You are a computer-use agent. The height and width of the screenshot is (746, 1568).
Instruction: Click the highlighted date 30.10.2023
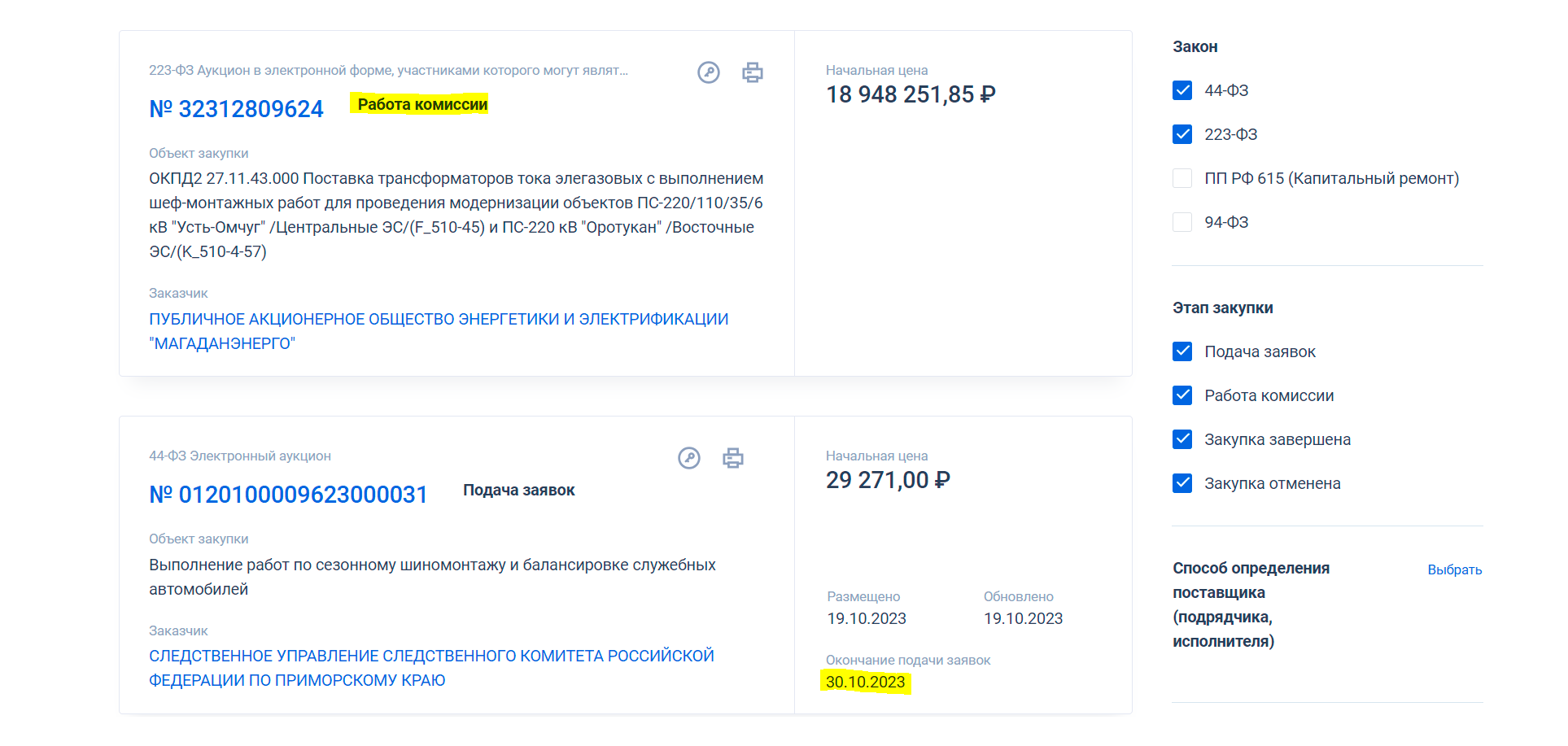point(865,682)
